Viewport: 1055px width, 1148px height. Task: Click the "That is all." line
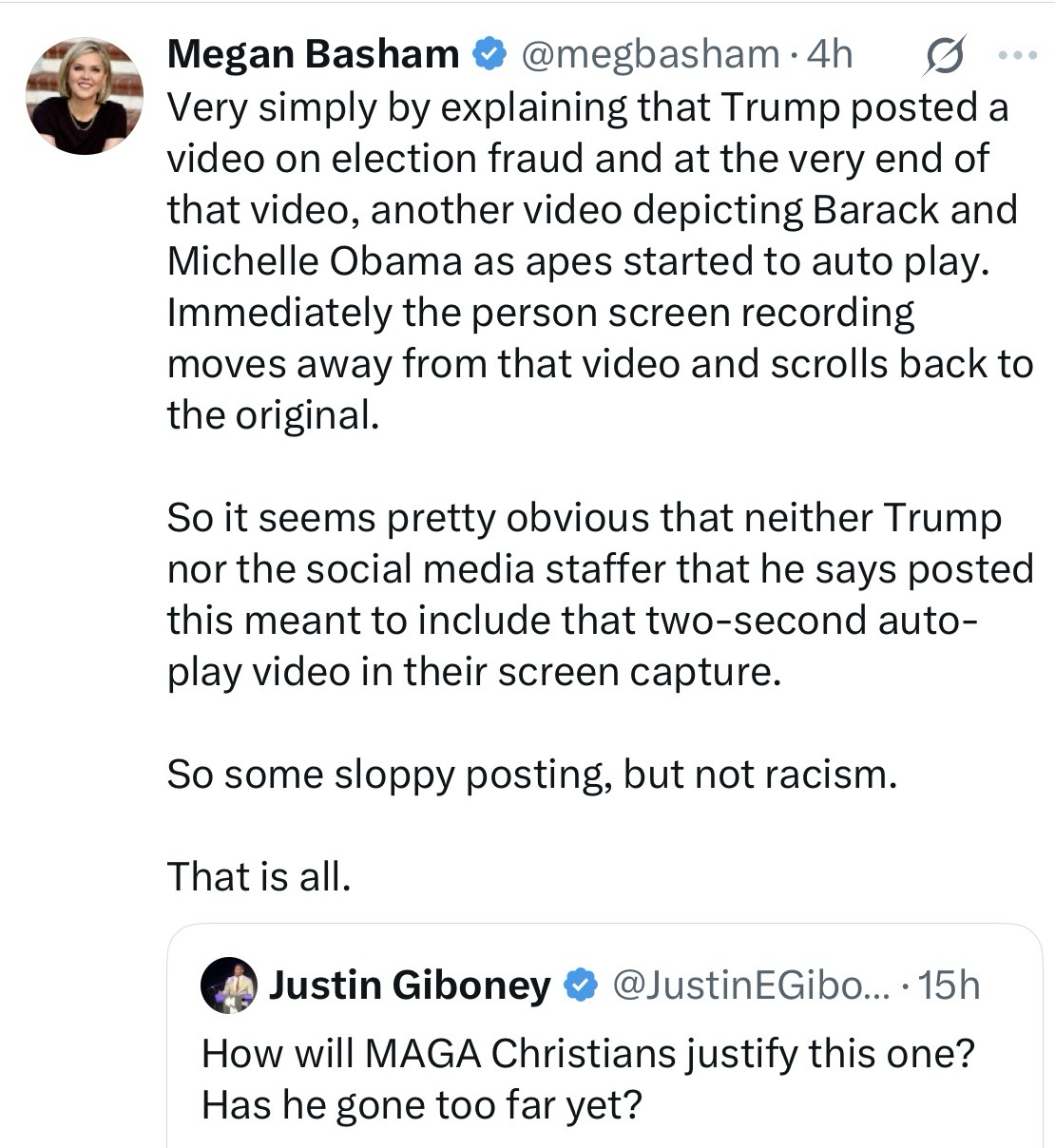tap(259, 876)
